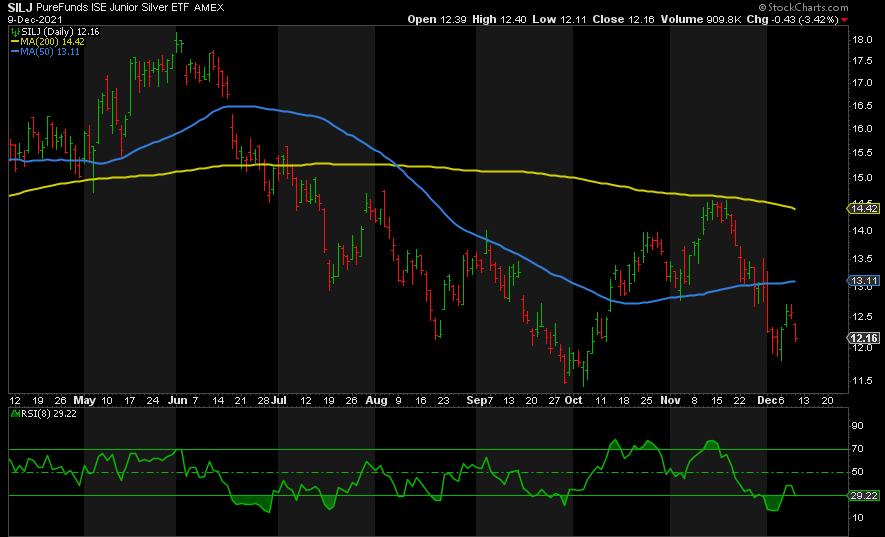Click the 18.0 price axis label

pyautogui.click(x=862, y=40)
